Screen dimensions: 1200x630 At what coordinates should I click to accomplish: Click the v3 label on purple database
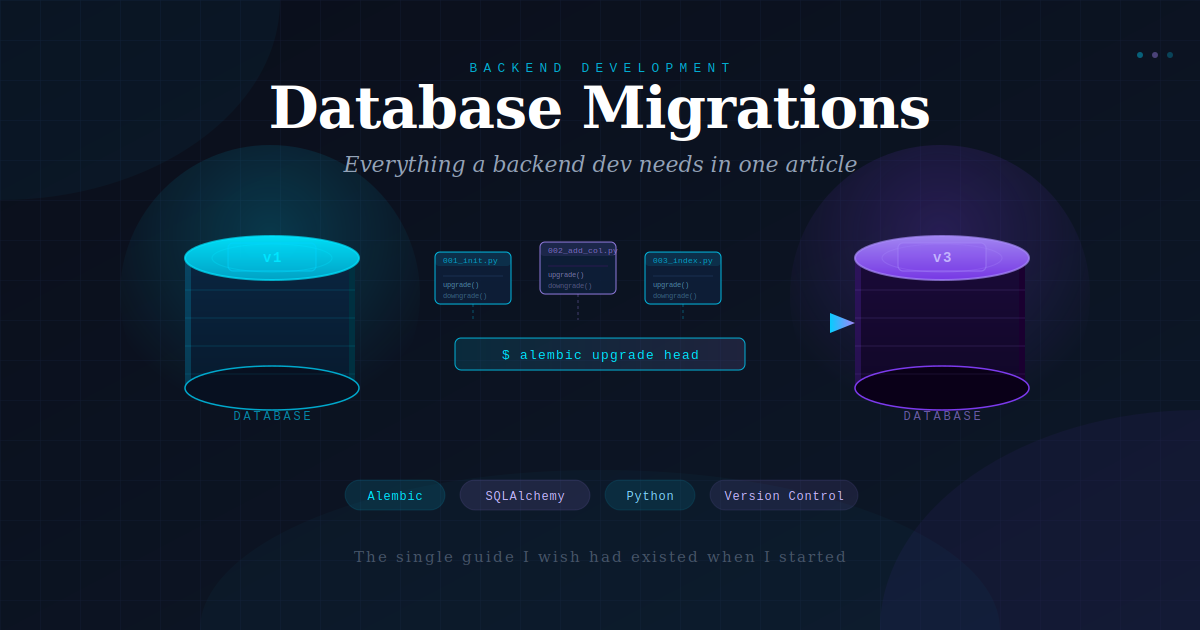[x=942, y=257]
